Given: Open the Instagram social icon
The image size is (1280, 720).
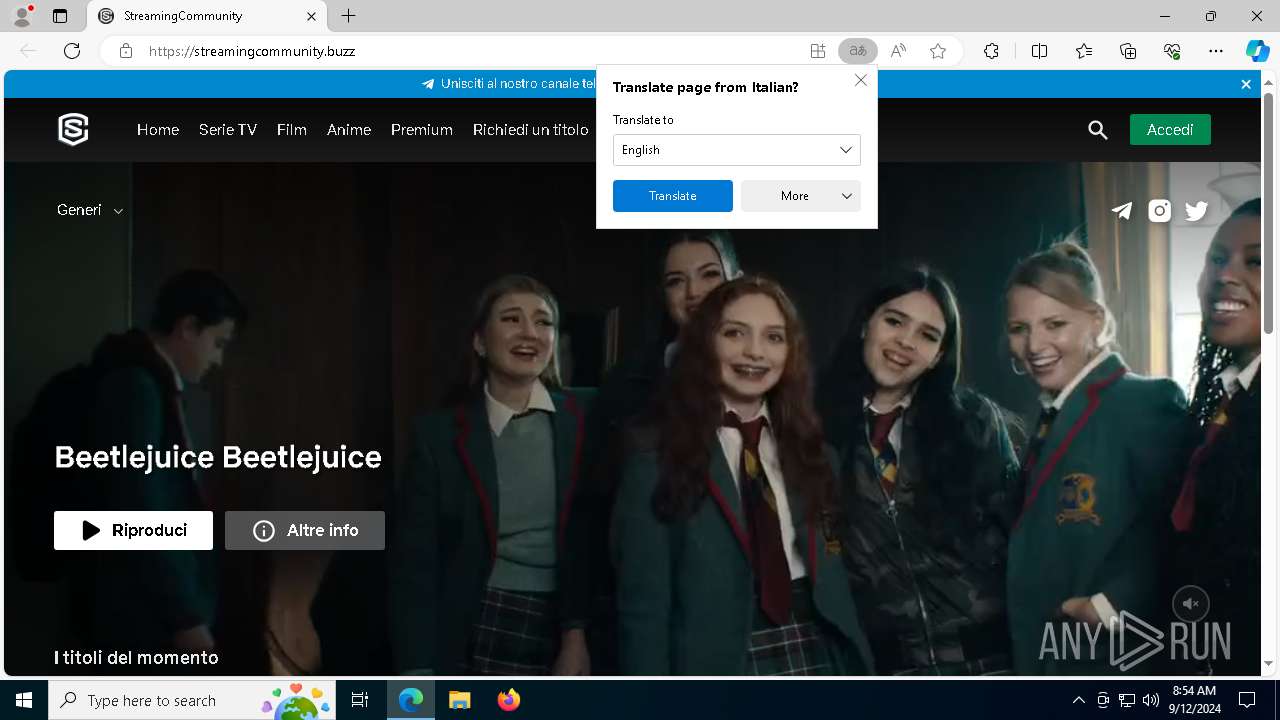Looking at the screenshot, I should pyautogui.click(x=1159, y=211).
